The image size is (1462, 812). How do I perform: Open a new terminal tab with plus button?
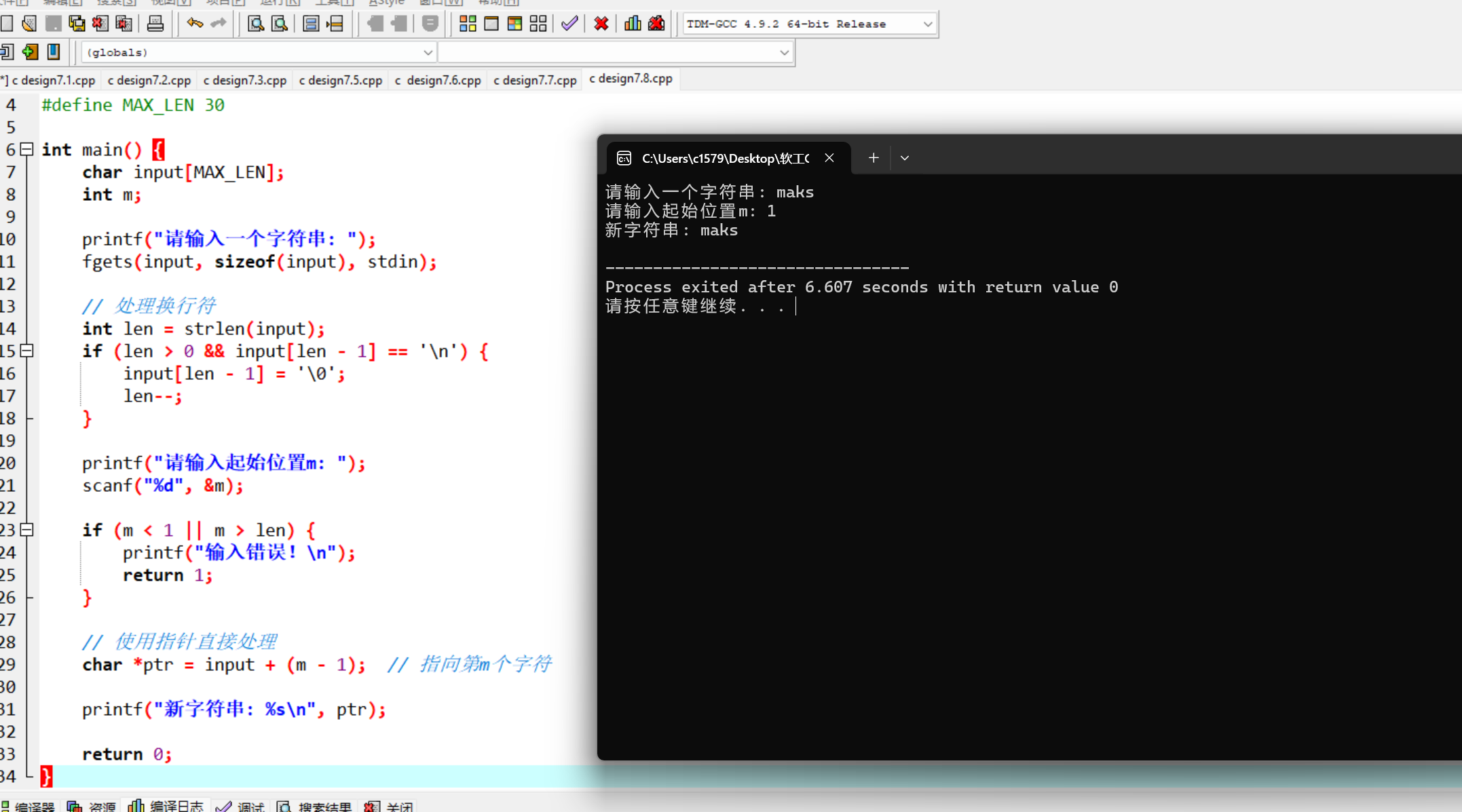click(x=873, y=157)
